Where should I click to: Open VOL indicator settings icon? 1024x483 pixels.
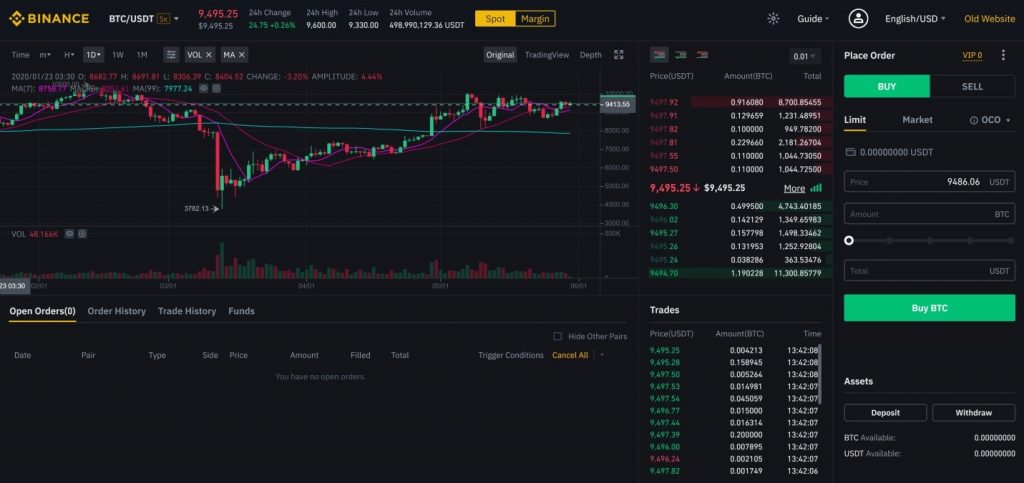[x=82, y=233]
